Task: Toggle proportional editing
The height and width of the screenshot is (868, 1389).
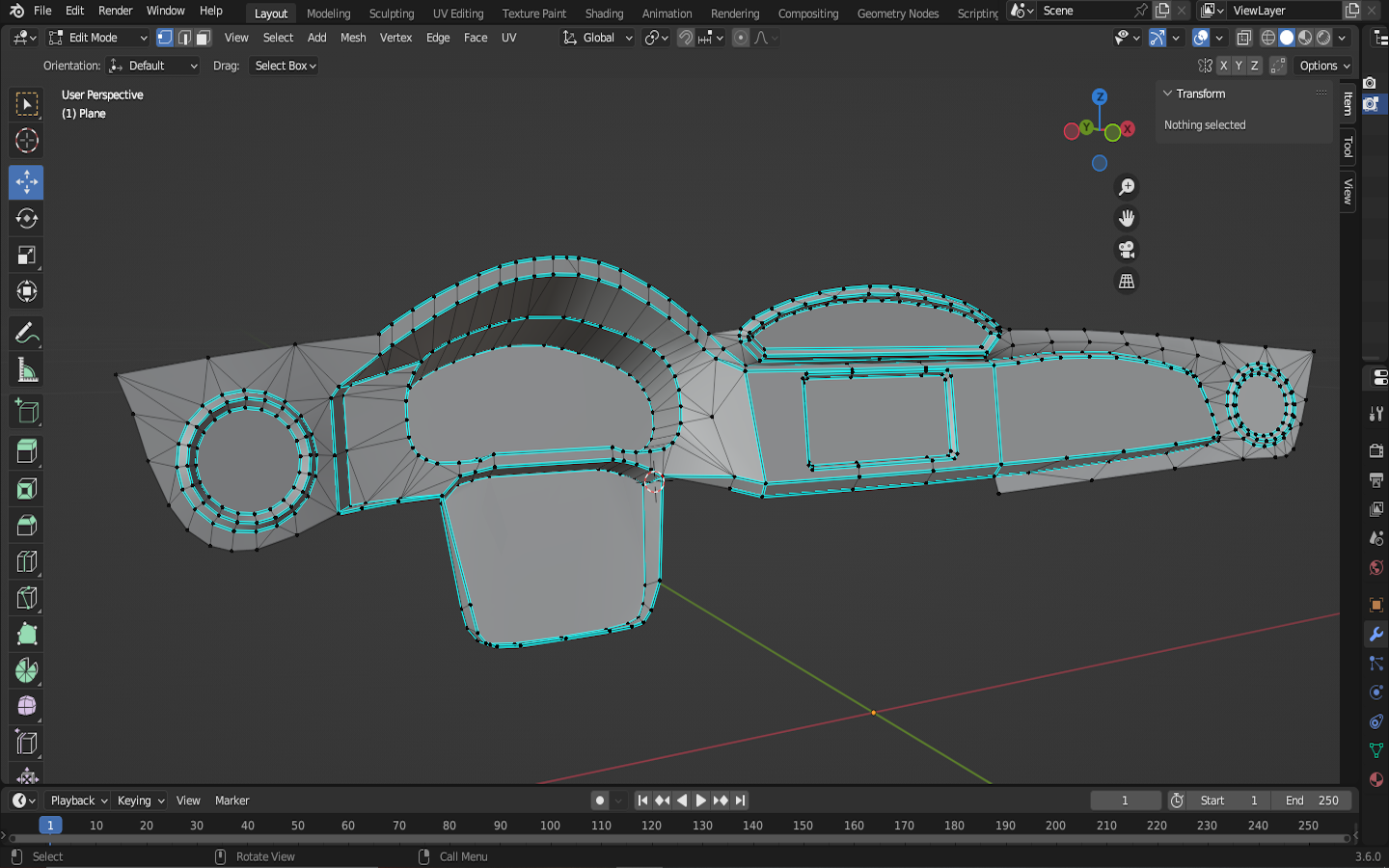Action: 741,38
